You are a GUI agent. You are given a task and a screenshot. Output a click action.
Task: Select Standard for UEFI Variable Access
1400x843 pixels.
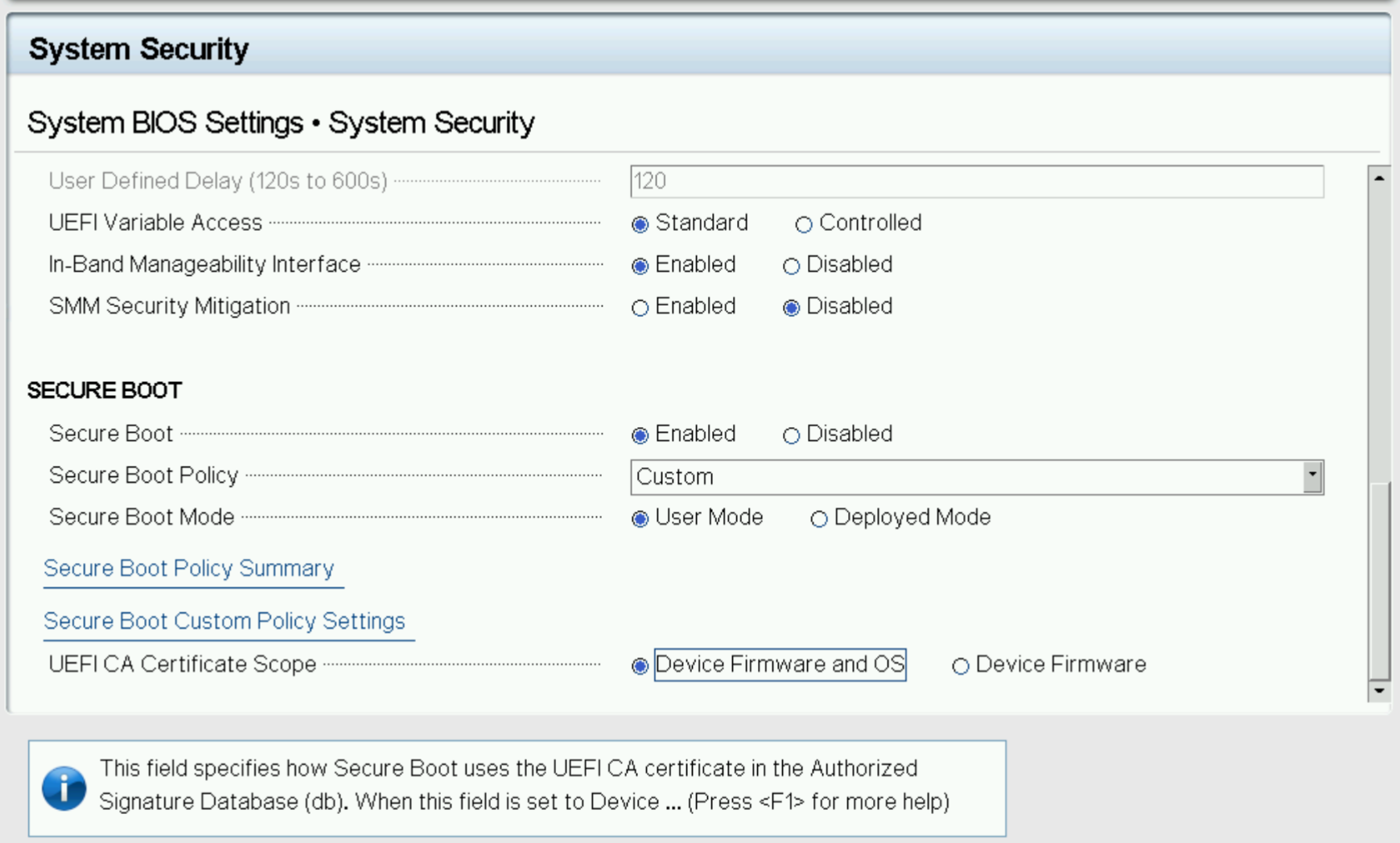[640, 224]
